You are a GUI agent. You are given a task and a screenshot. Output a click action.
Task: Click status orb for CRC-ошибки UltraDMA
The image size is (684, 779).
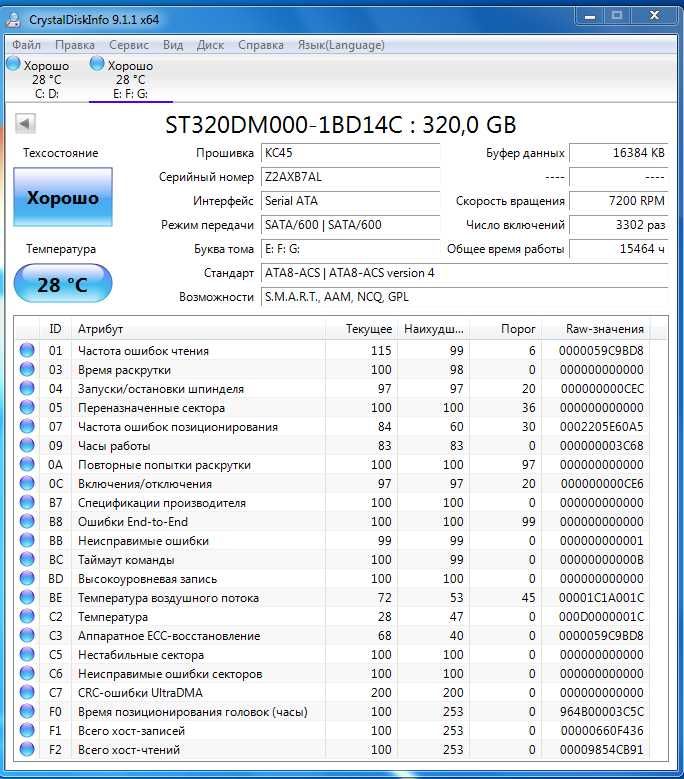pos(27,692)
